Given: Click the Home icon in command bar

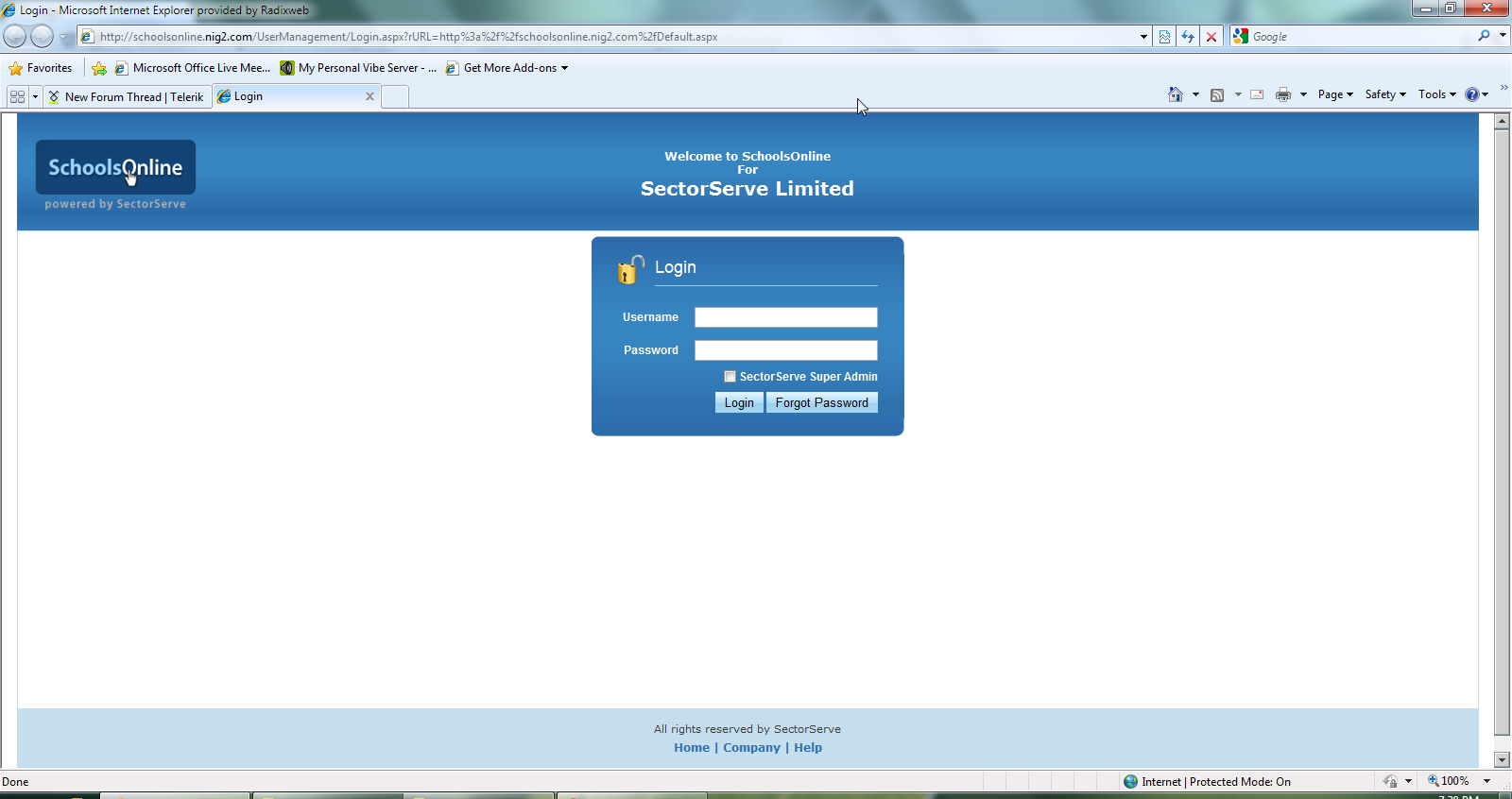Looking at the screenshot, I should [1175, 94].
